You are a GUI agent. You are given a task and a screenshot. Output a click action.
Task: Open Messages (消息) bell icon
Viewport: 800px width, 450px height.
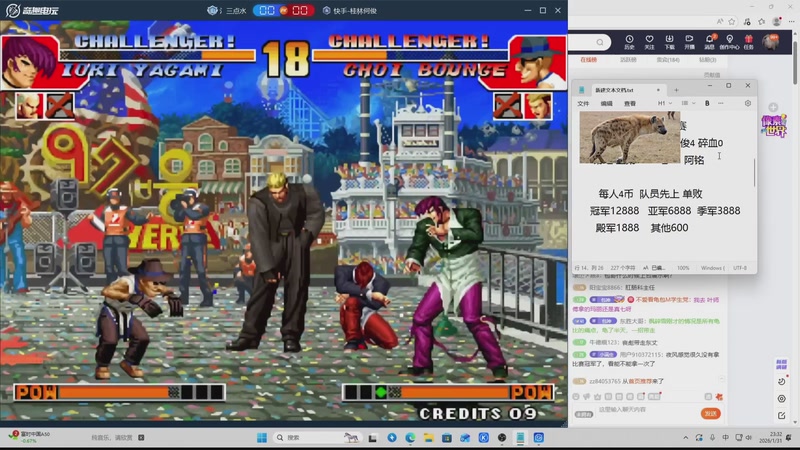[709, 42]
